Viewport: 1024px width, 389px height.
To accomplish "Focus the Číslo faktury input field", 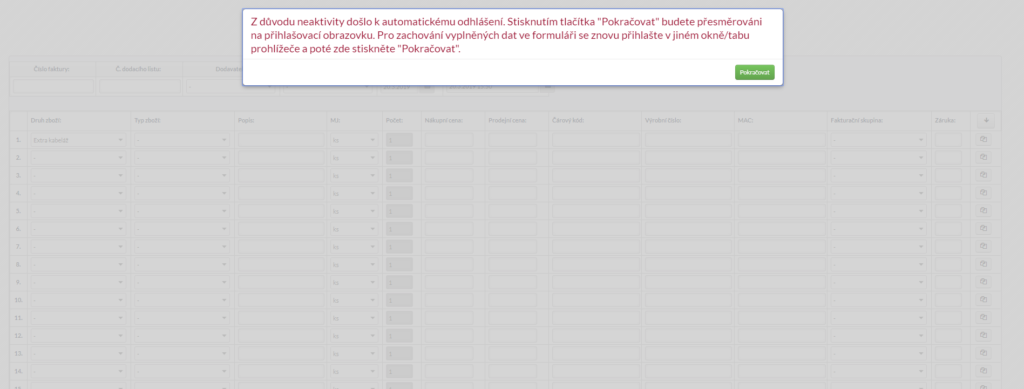I will pyautogui.click(x=53, y=86).
